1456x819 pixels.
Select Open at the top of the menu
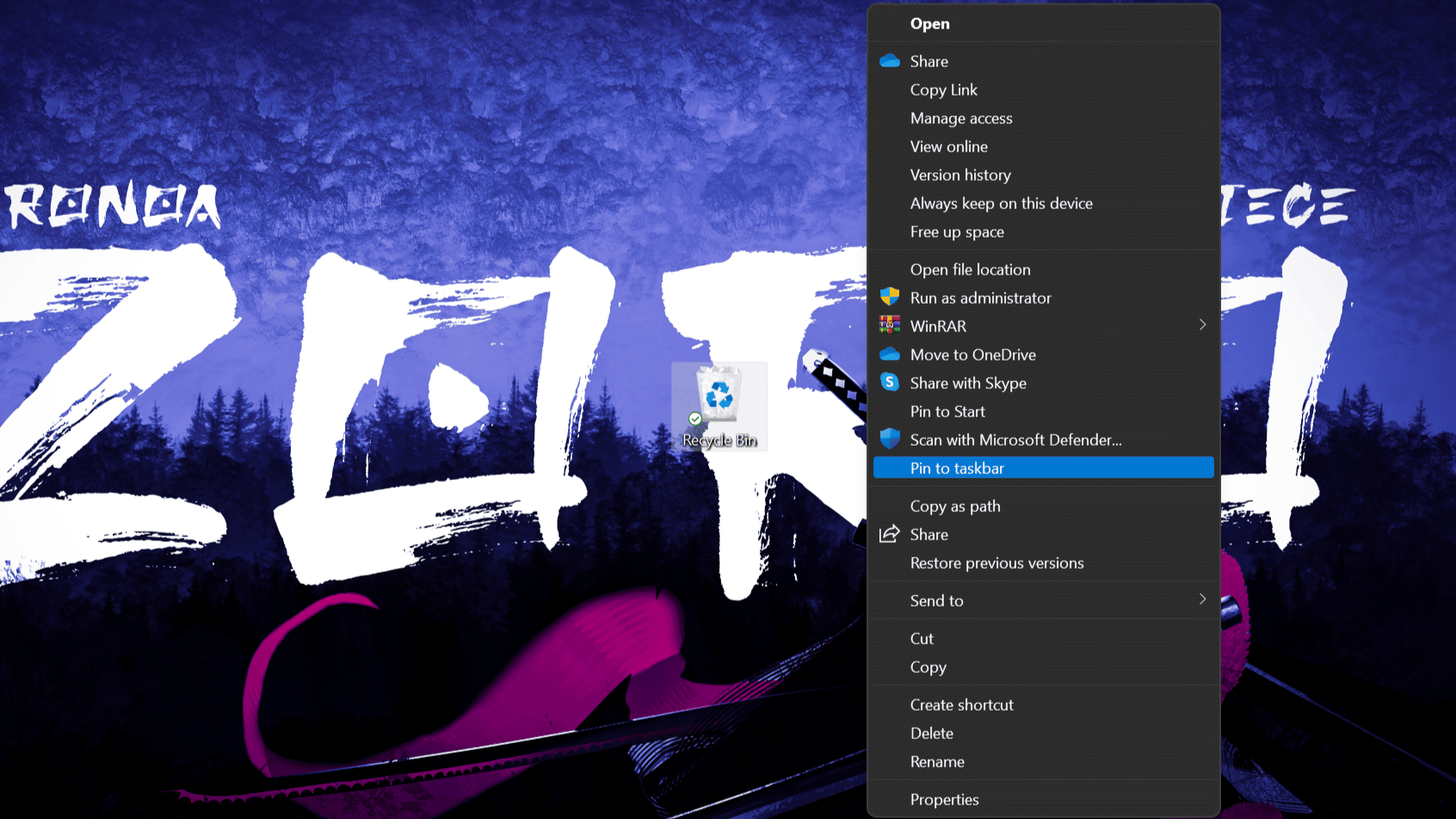click(929, 24)
